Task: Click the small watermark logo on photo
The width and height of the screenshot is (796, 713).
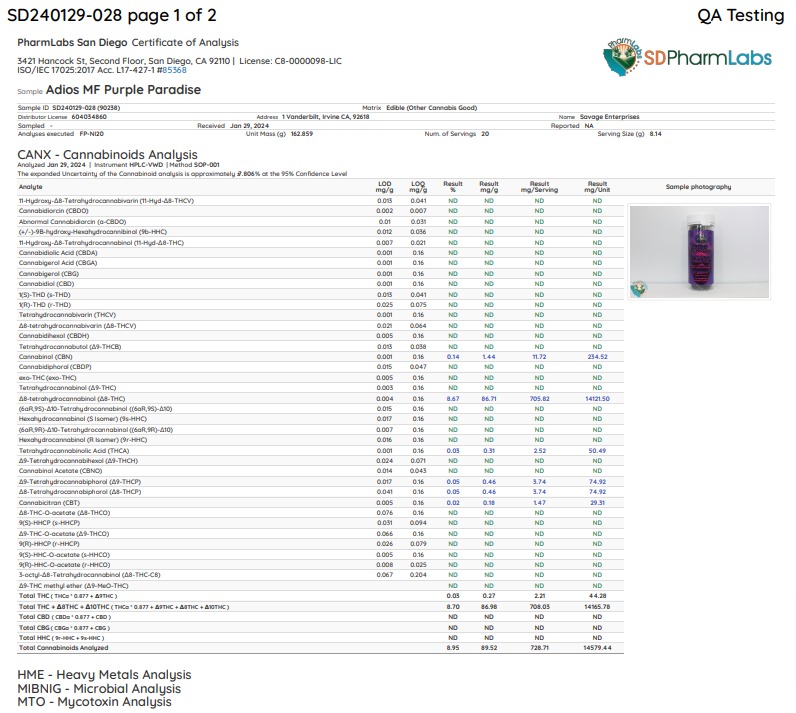Action: 639,289
